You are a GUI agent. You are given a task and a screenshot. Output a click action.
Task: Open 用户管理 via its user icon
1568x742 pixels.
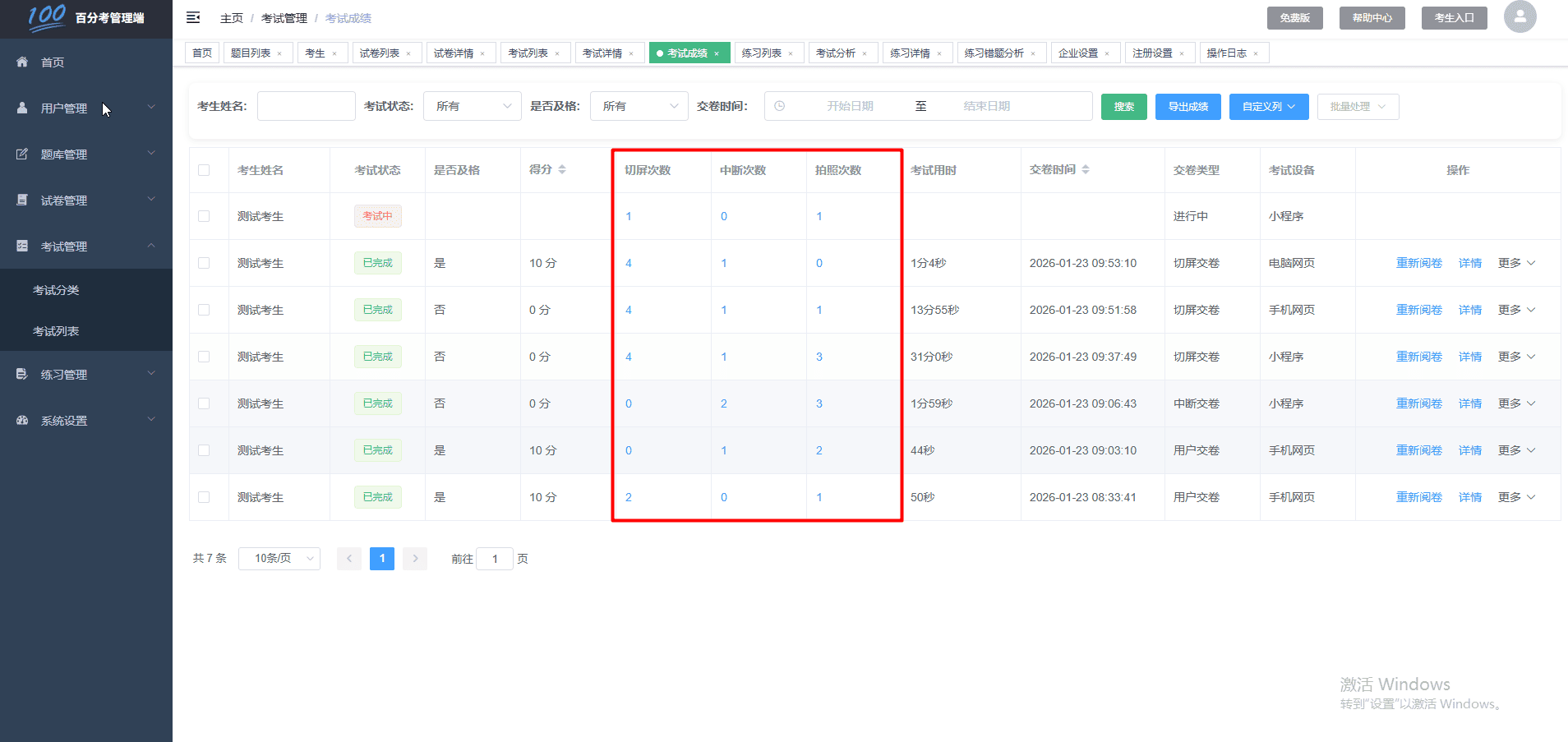pyautogui.click(x=21, y=108)
